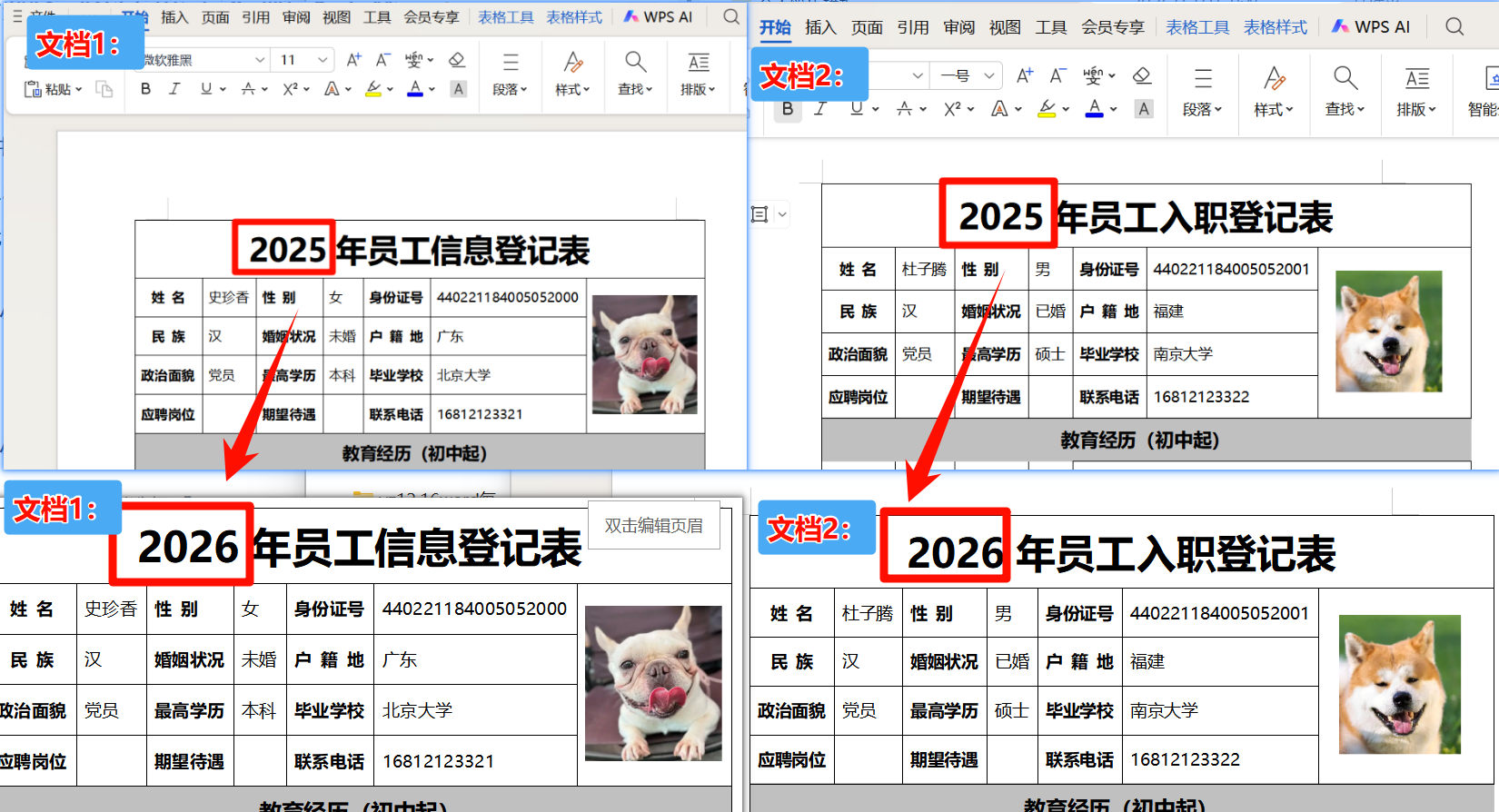Select bulldog photo in 2025年员工信息登记表
1499x812 pixels.
point(645,354)
